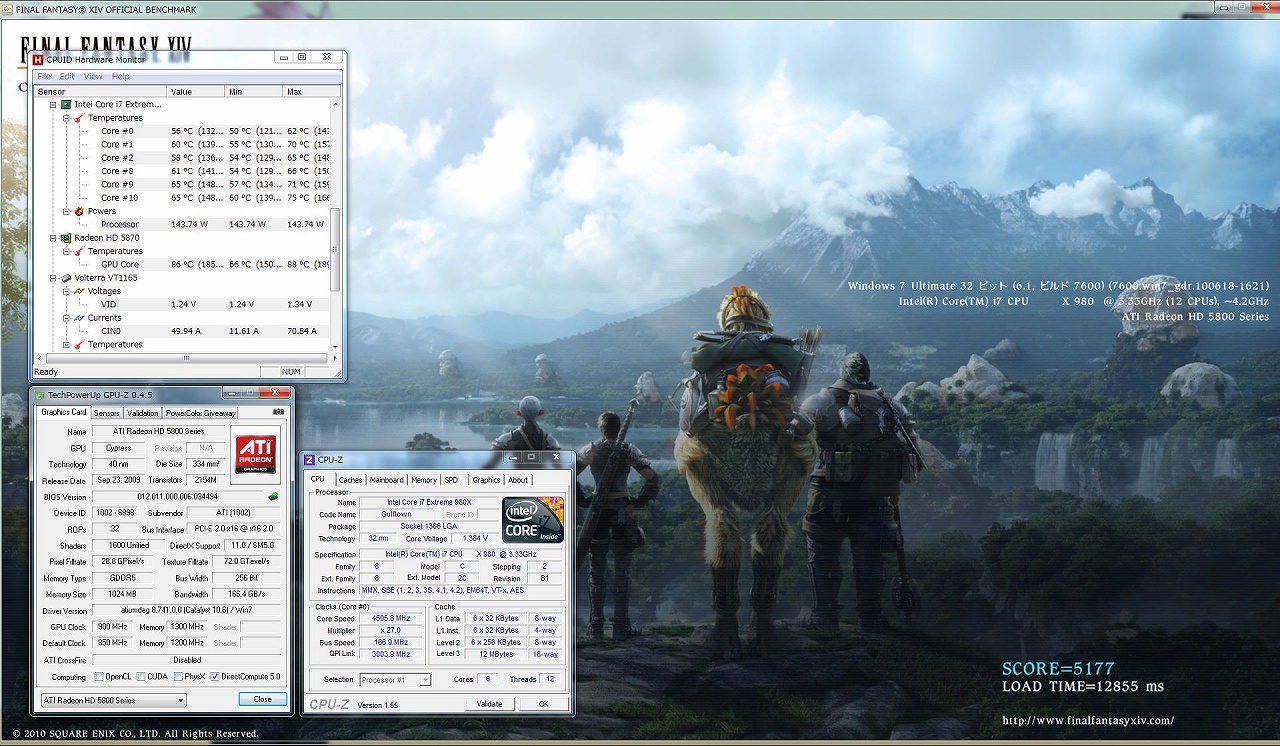Open the PowerColor Giveaway tab in GPU-Z

coord(200,413)
